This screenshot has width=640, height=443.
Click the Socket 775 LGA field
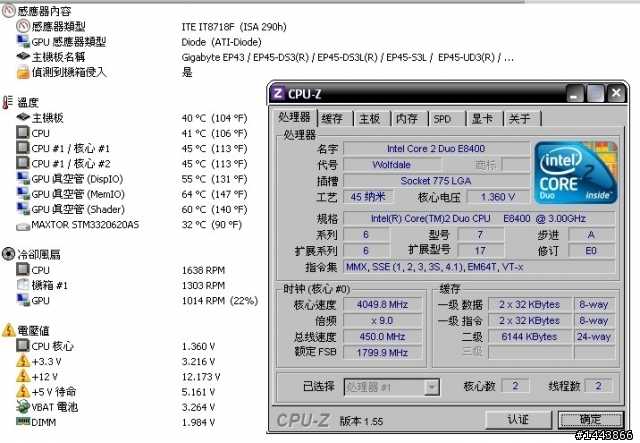pyautogui.click(x=436, y=181)
